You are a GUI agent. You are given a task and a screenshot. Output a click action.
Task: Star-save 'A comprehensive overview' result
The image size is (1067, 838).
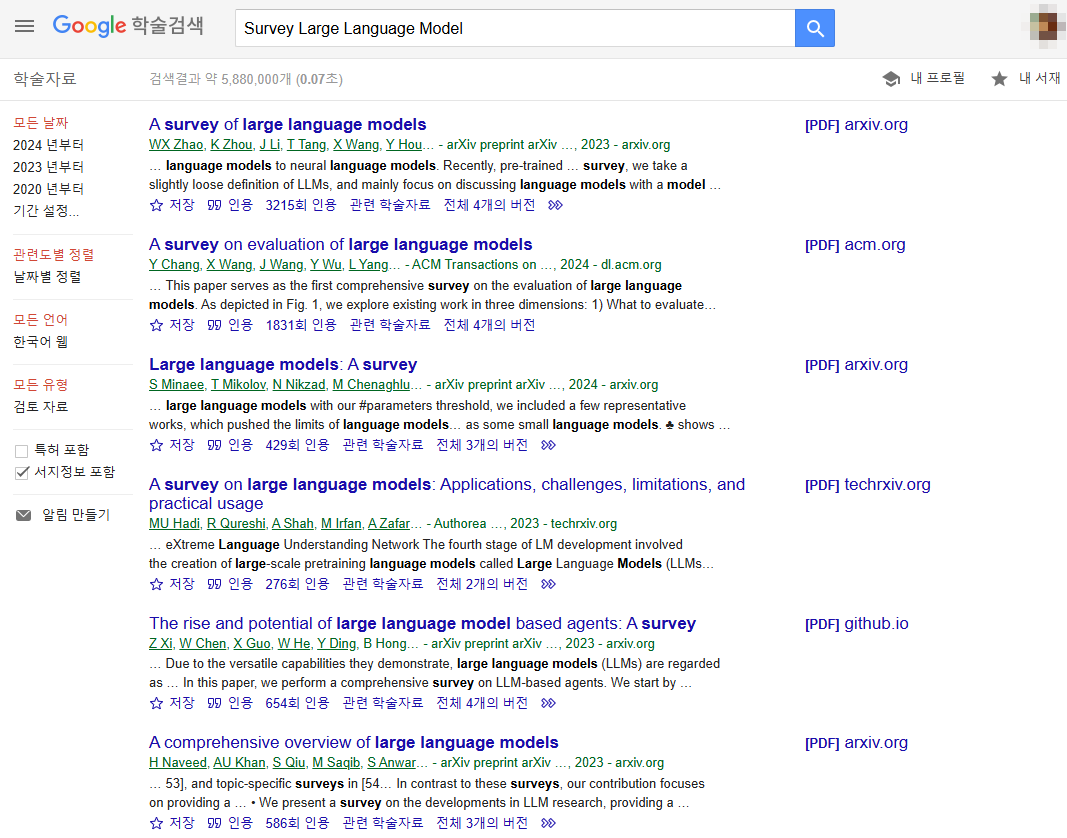(x=156, y=823)
